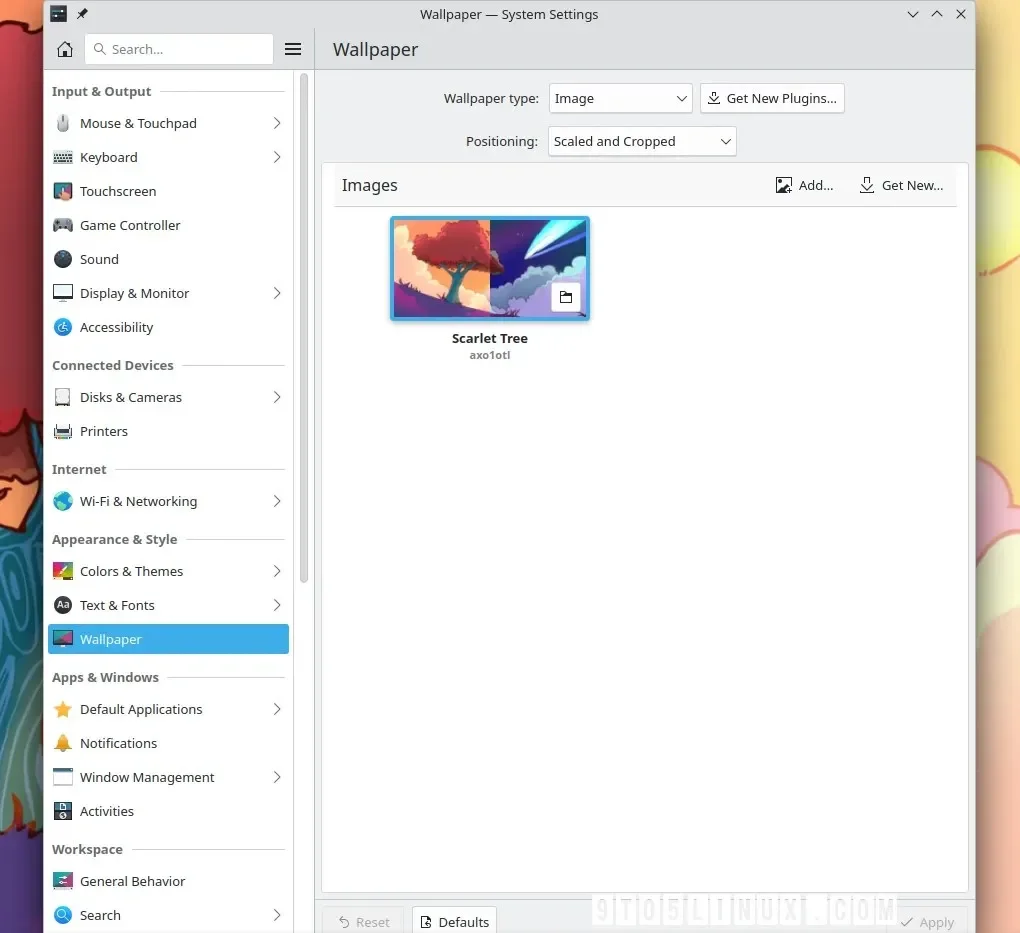Click the Add image button

(804, 185)
